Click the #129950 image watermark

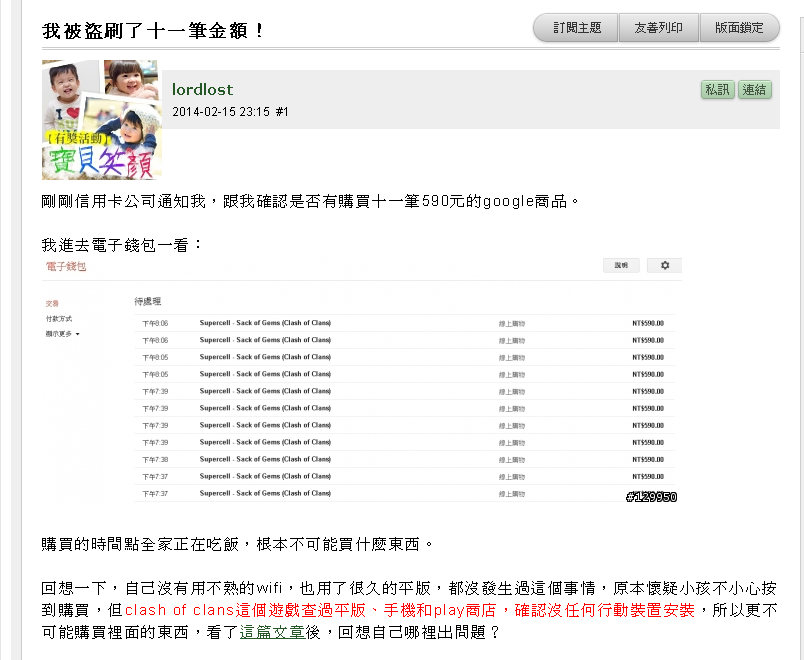coord(651,496)
